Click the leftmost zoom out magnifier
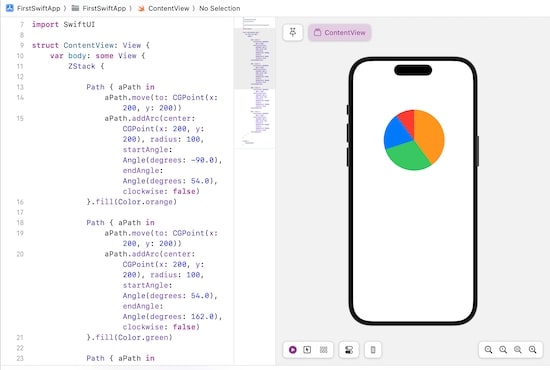 (x=488, y=350)
